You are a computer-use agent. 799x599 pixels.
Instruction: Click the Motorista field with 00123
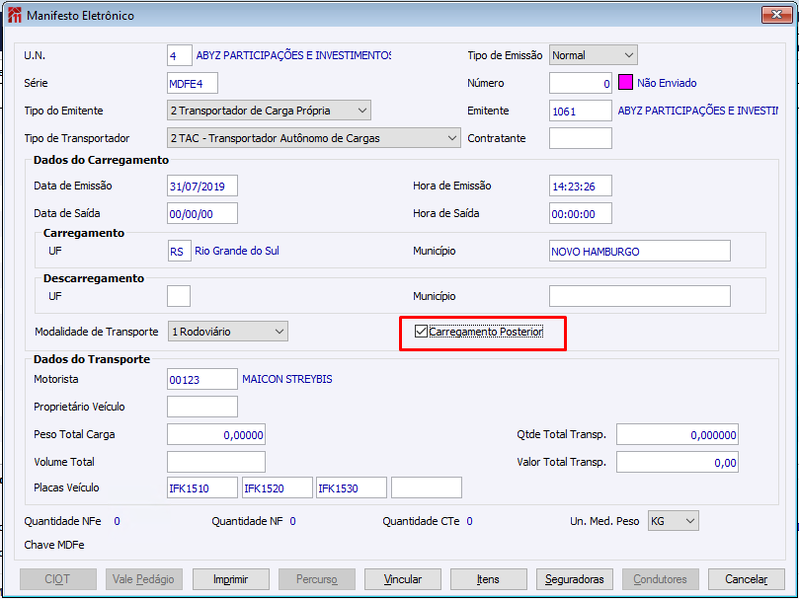(202, 379)
